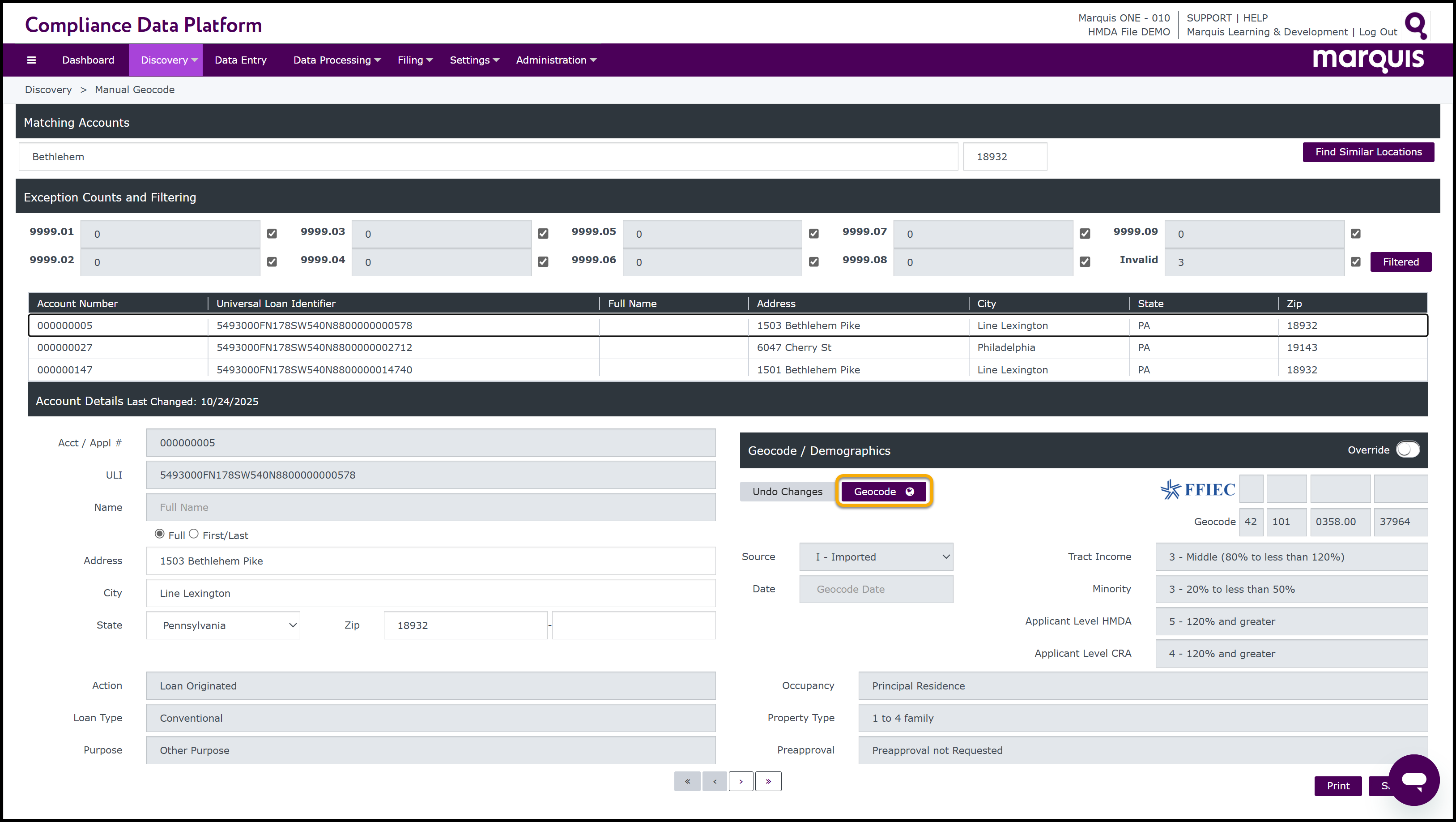Open the Data Entry menu item
Viewport: 1456px width, 822px height.
pyautogui.click(x=240, y=60)
